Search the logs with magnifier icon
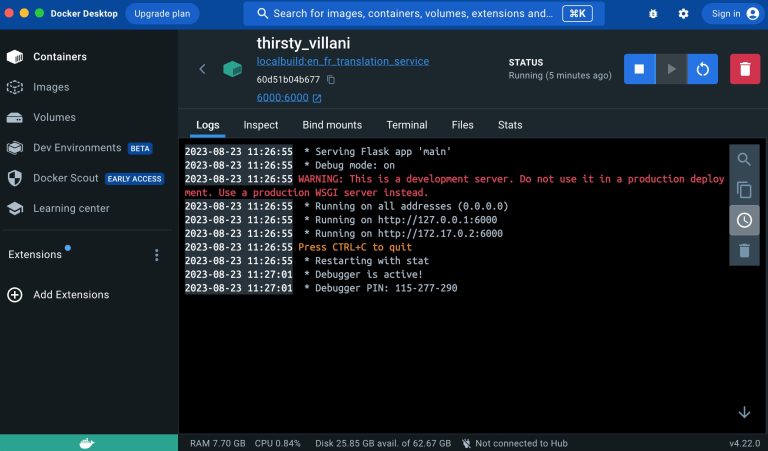This screenshot has height=451, width=768. point(744,159)
